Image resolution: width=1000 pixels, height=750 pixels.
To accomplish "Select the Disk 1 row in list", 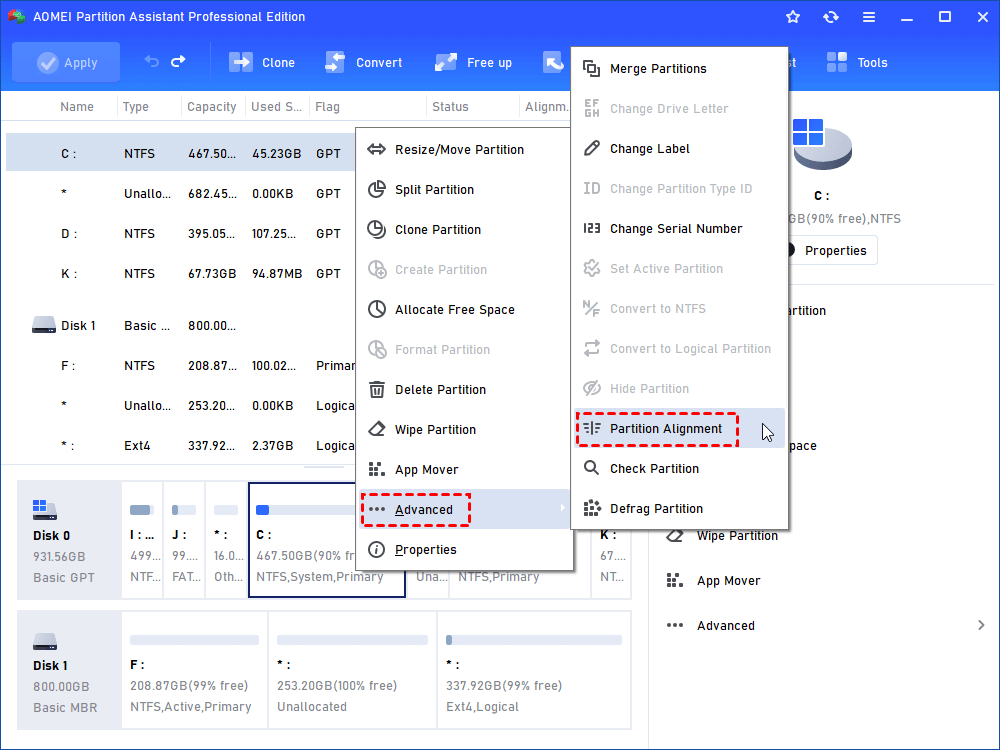I will (x=180, y=326).
